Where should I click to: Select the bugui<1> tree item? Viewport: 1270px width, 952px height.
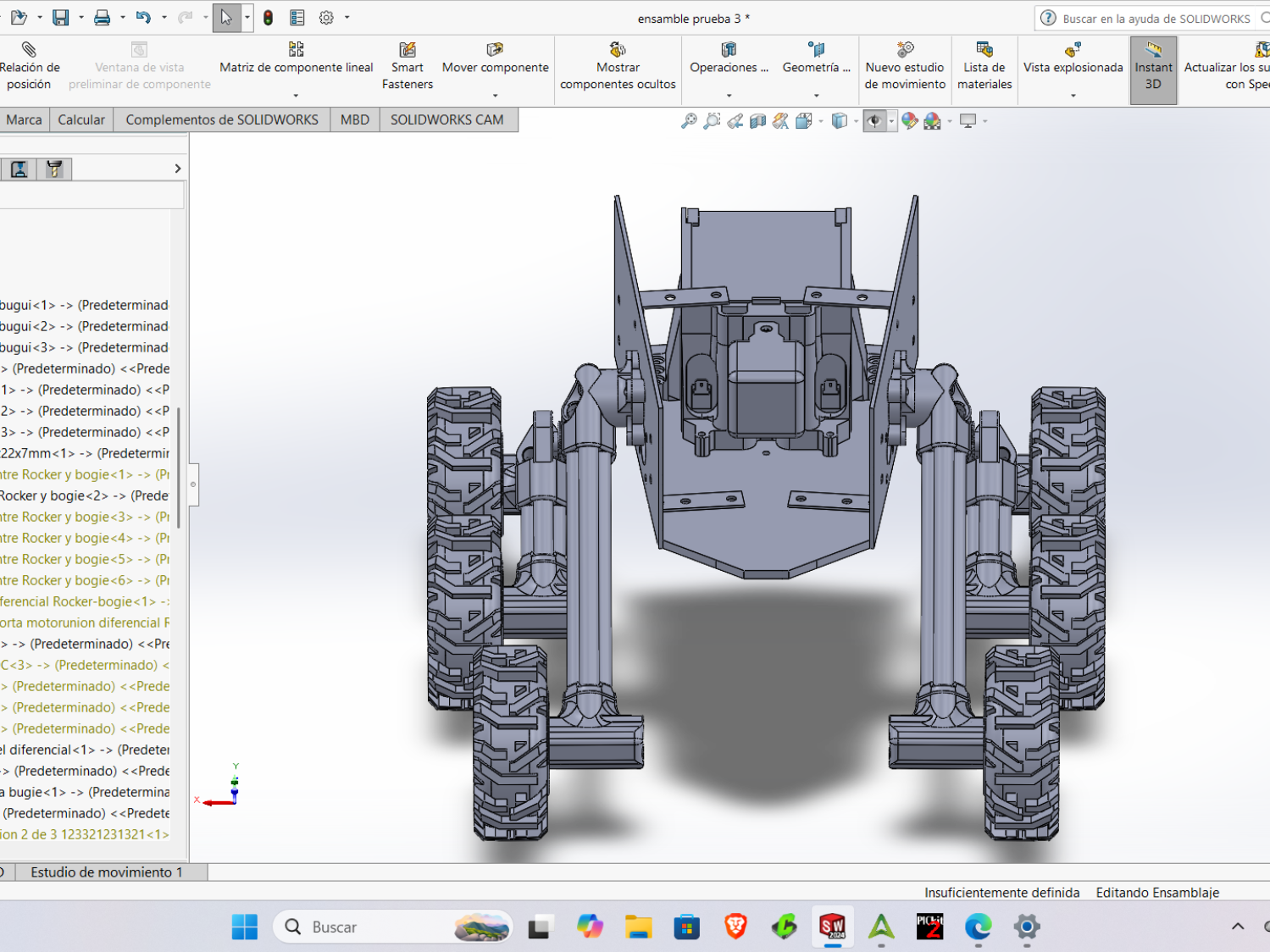coord(84,305)
